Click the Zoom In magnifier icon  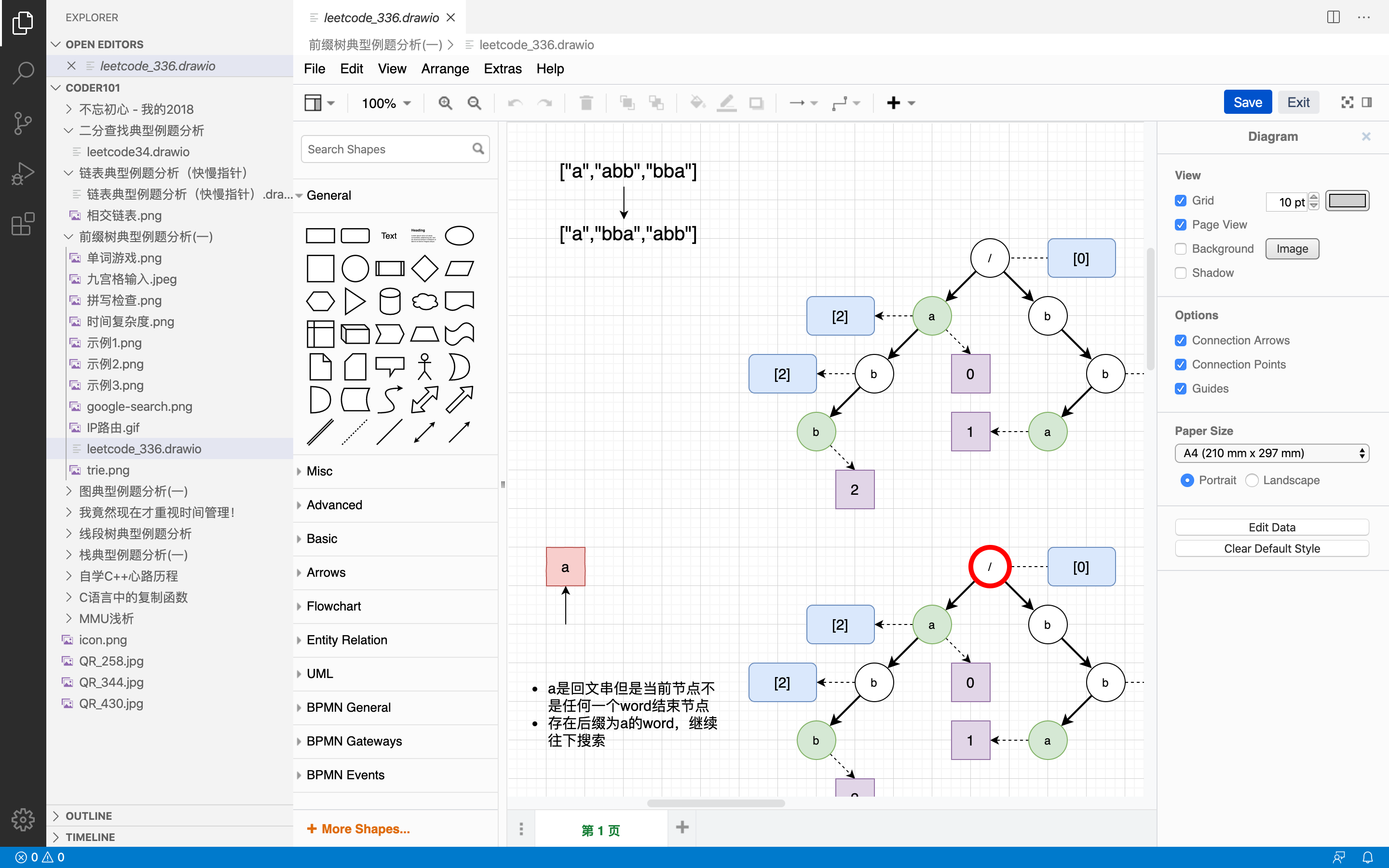pyautogui.click(x=445, y=103)
